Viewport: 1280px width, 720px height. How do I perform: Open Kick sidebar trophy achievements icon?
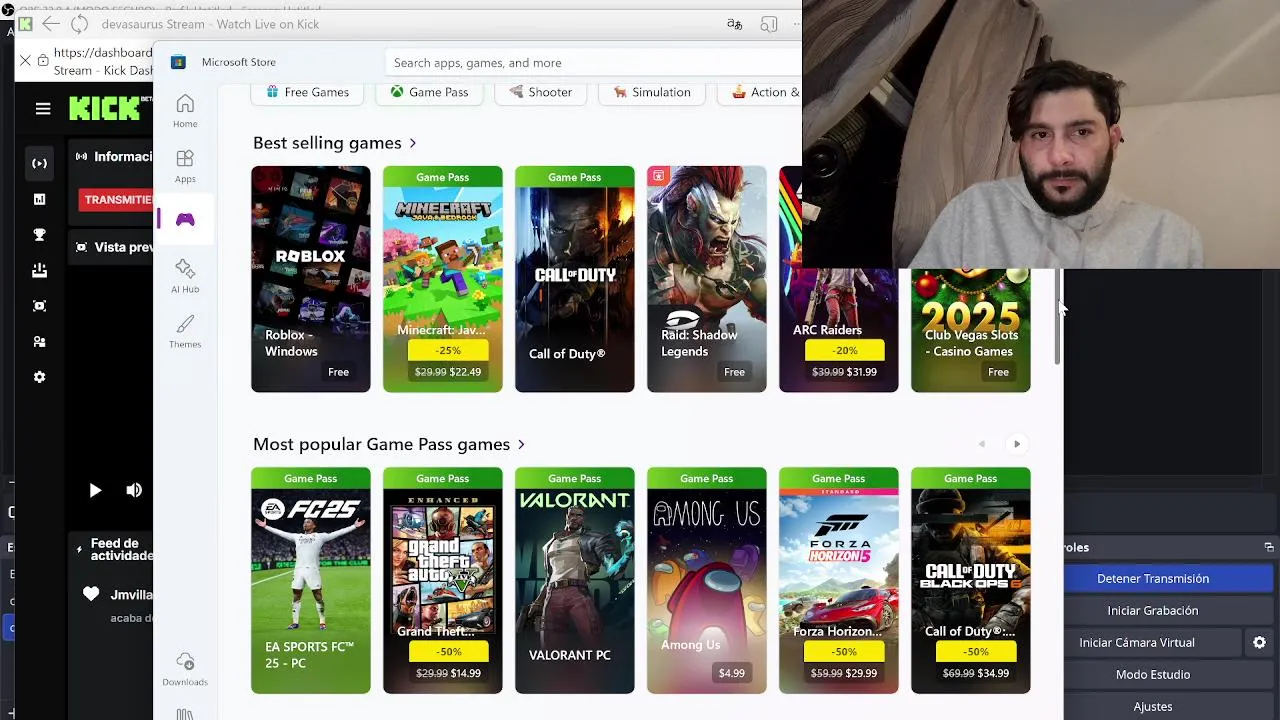[x=39, y=235]
